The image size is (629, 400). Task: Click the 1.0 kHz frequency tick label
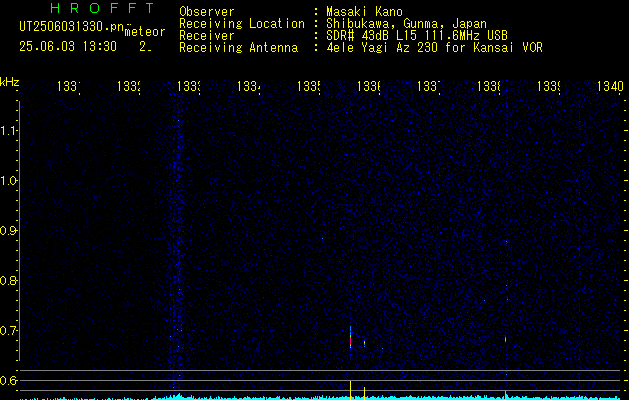(8, 181)
